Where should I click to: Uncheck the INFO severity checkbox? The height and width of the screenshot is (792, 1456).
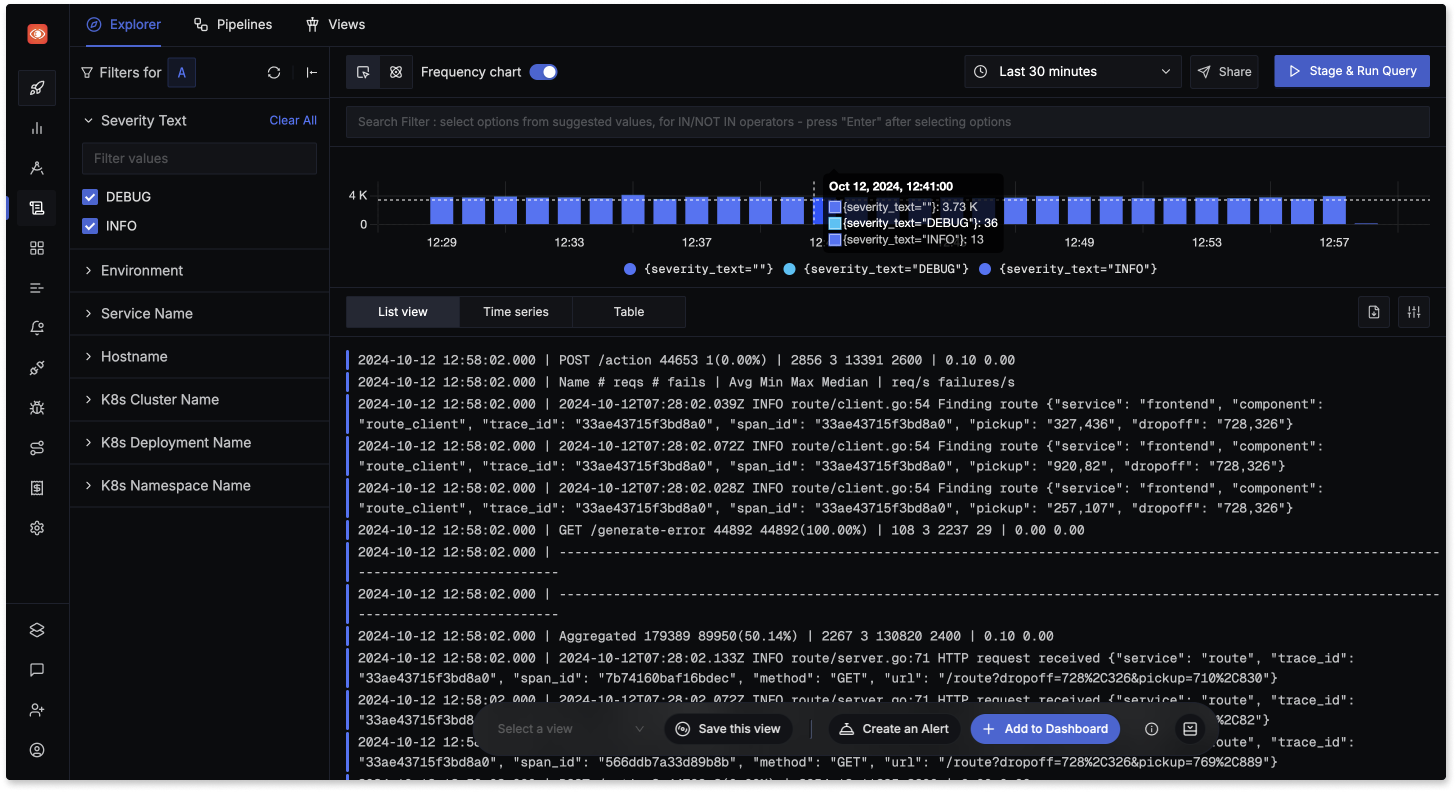point(89,226)
